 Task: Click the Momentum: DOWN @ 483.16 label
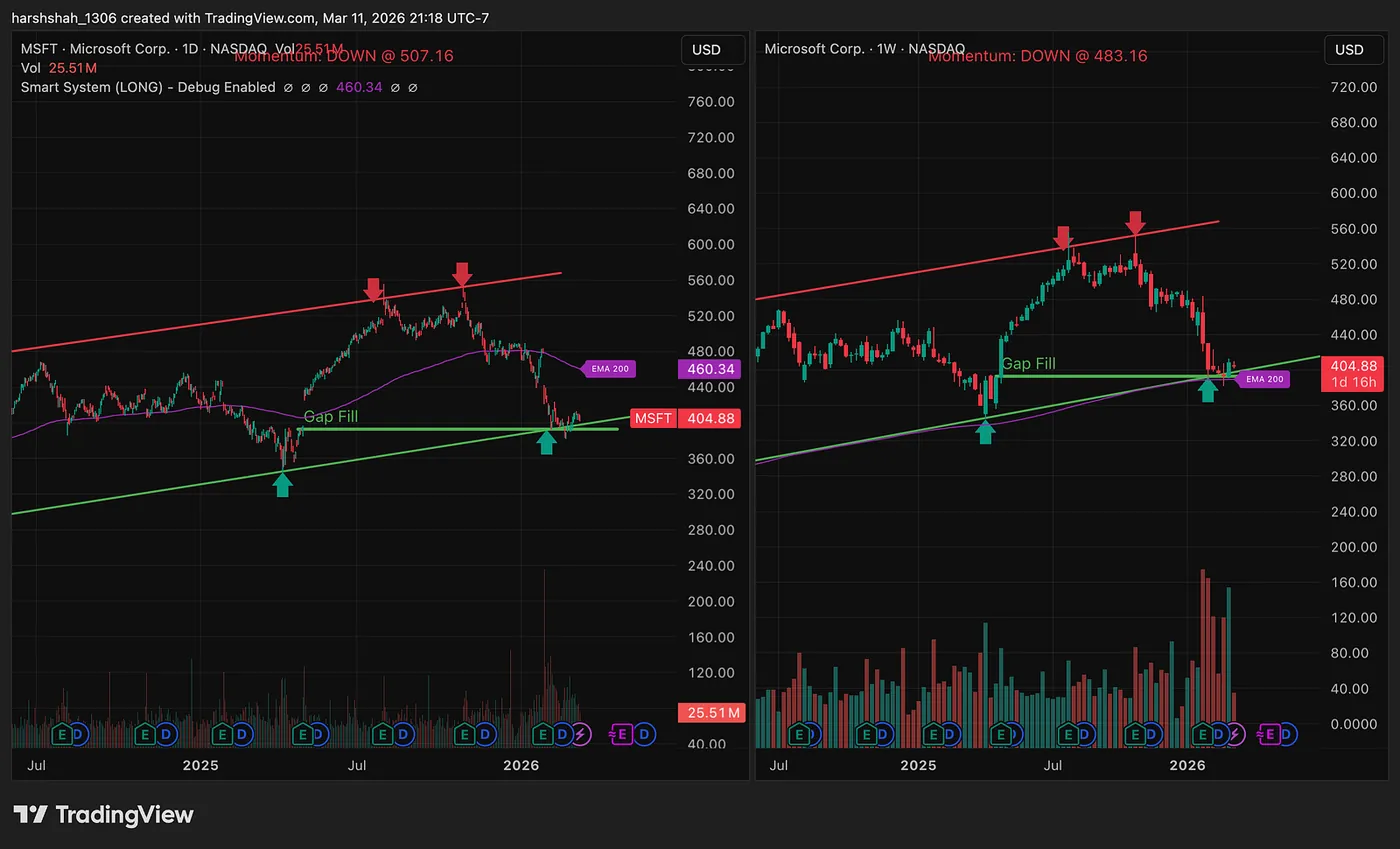[x=1038, y=56]
